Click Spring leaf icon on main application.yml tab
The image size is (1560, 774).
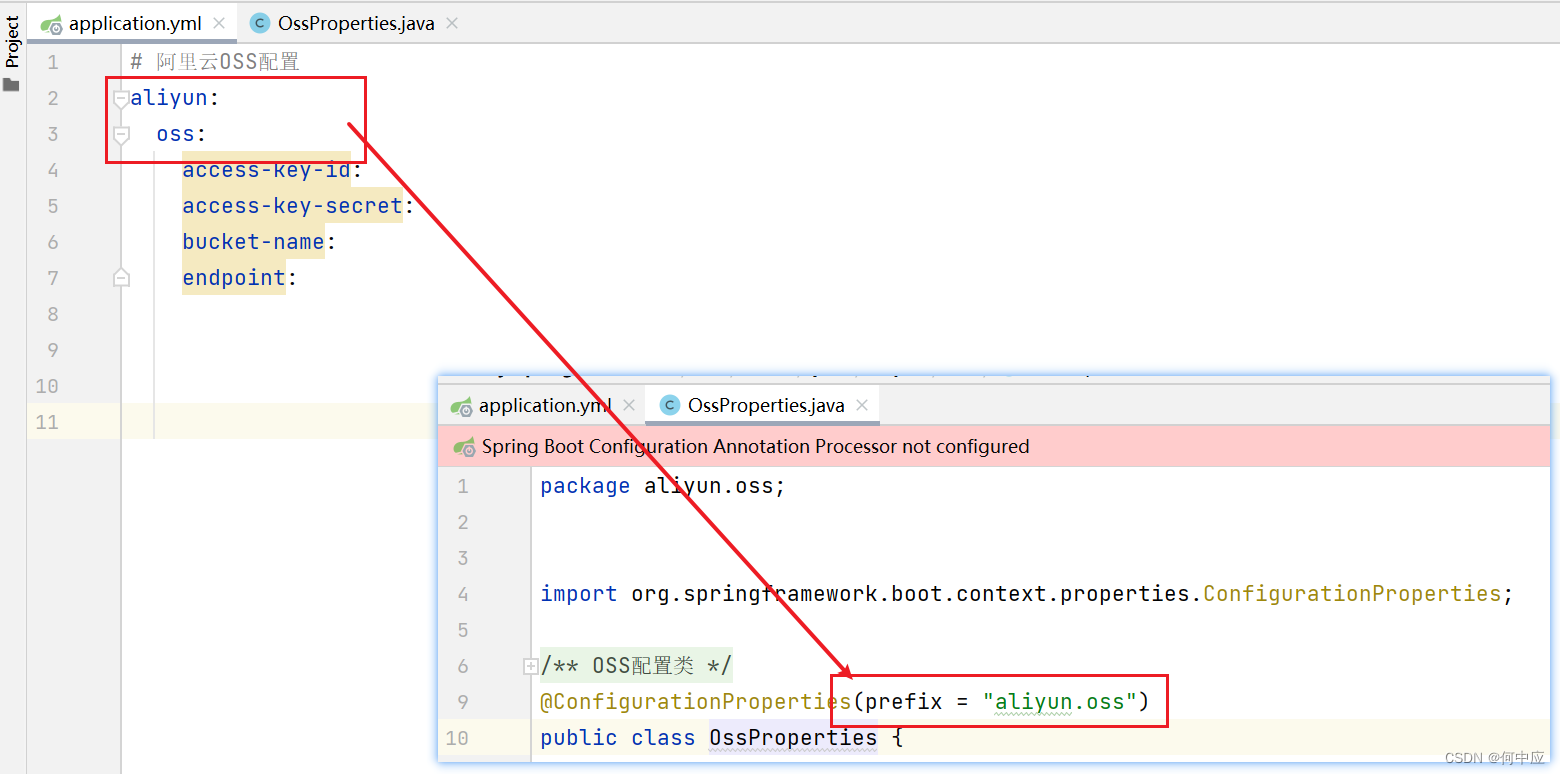click(x=52, y=24)
